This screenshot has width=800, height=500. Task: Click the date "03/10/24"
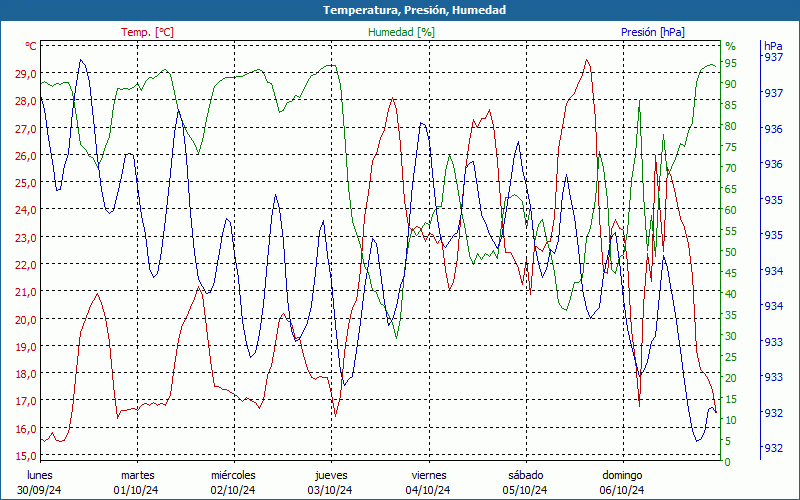330,490
